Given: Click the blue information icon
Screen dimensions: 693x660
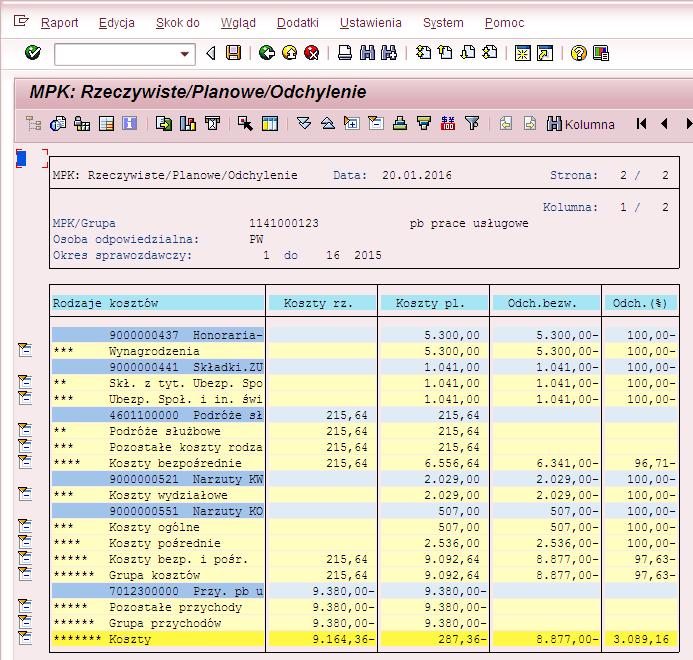Looking at the screenshot, I should (129, 124).
